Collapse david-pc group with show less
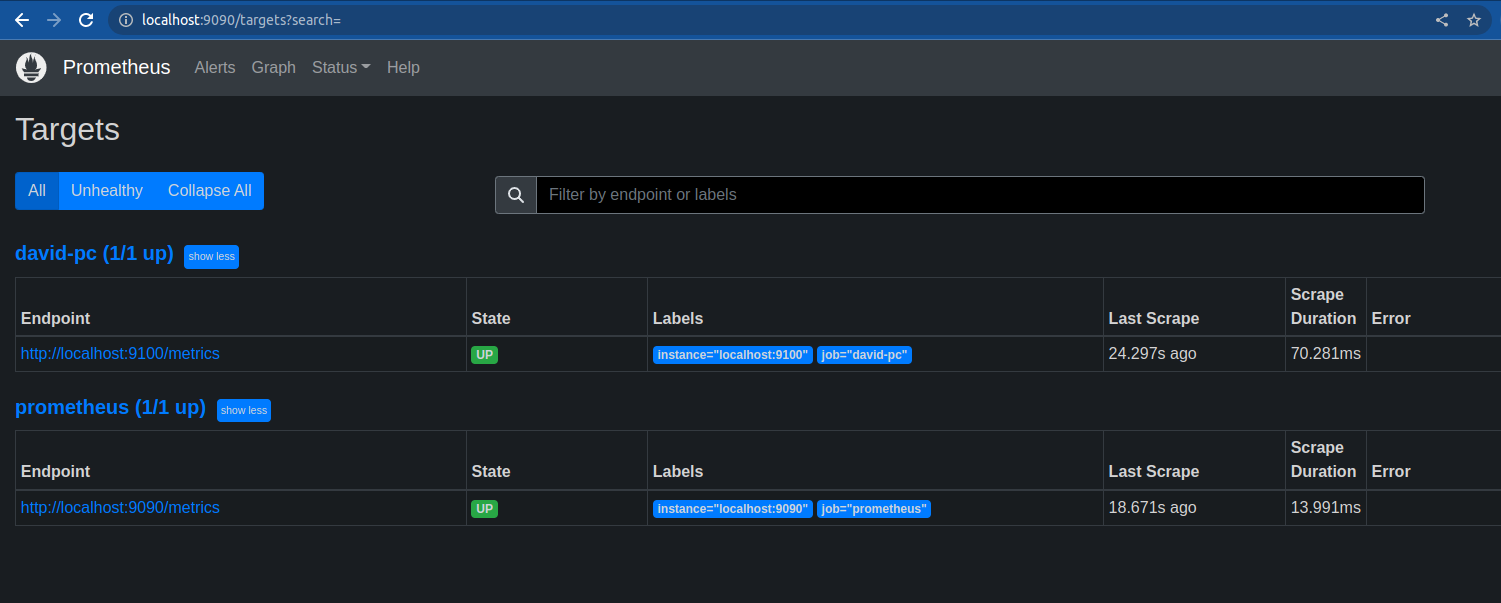 click(x=211, y=257)
